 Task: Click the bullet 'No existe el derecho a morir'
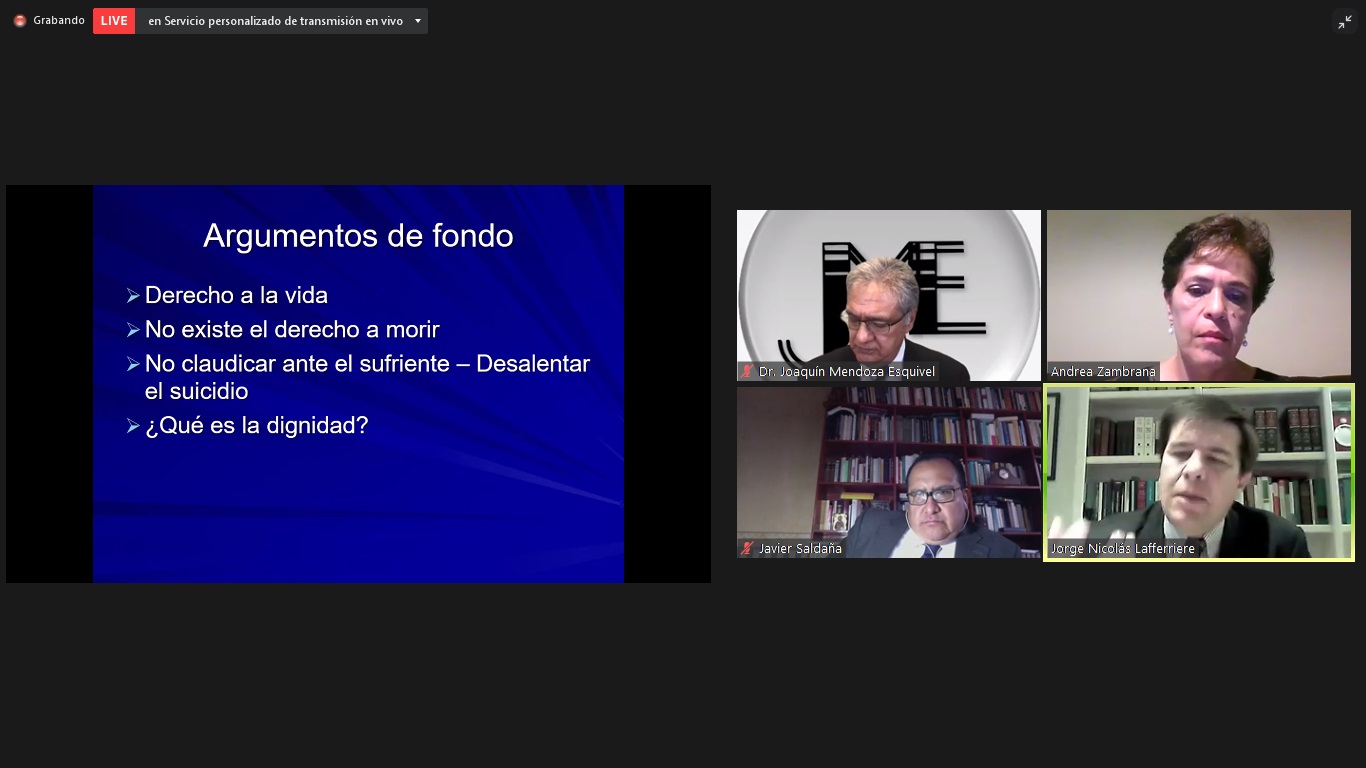click(292, 329)
